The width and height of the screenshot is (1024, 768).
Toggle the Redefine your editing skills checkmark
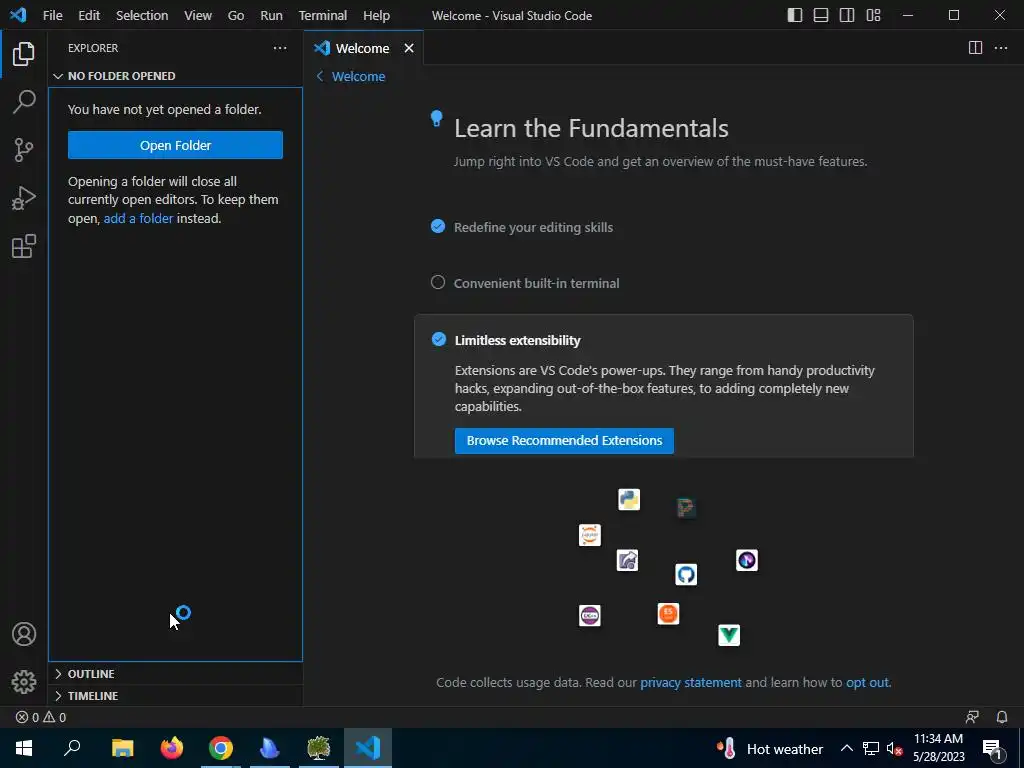[x=438, y=227]
